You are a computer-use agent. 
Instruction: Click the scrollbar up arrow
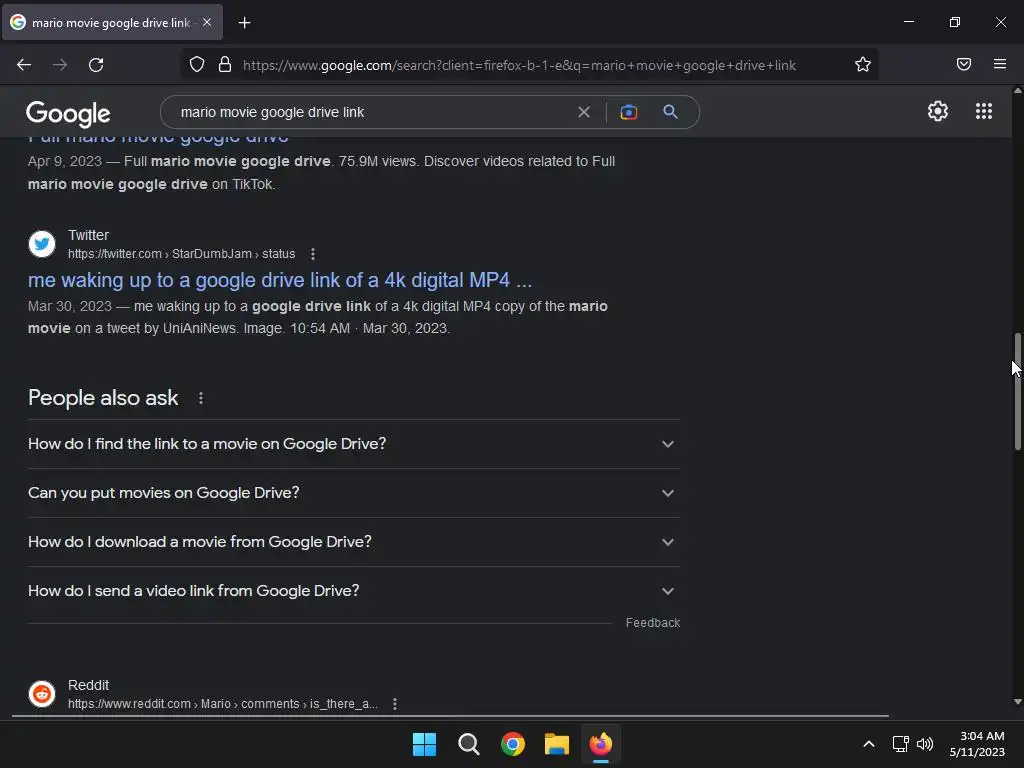[1017, 91]
